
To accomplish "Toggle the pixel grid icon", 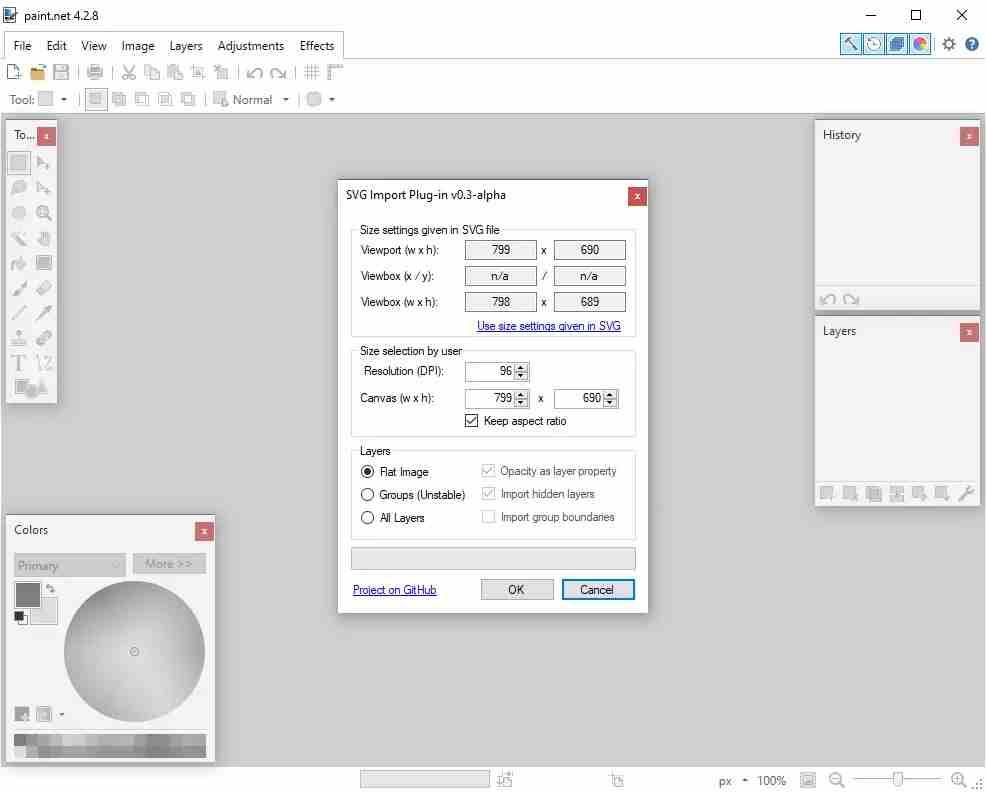I will coord(312,72).
